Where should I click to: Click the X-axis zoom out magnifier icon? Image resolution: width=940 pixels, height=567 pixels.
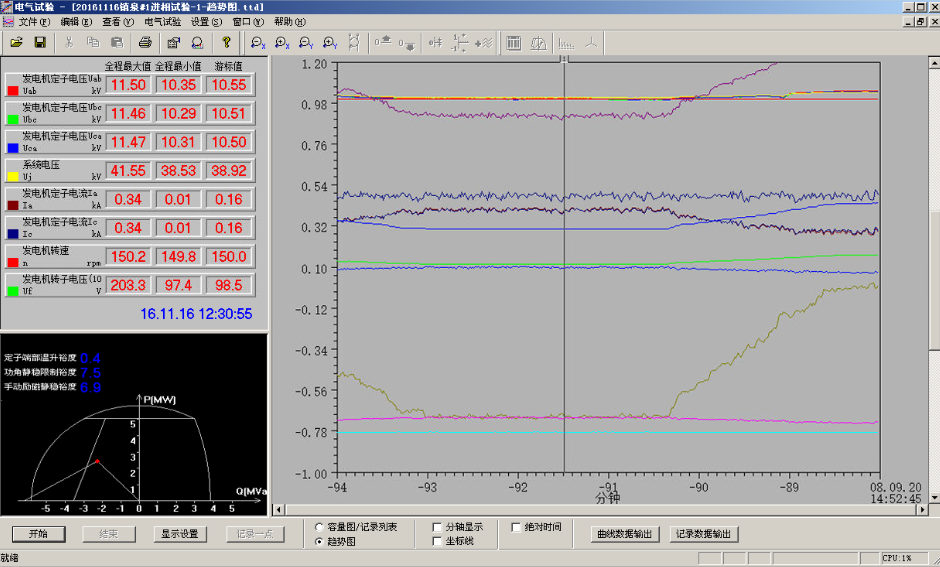[258, 43]
